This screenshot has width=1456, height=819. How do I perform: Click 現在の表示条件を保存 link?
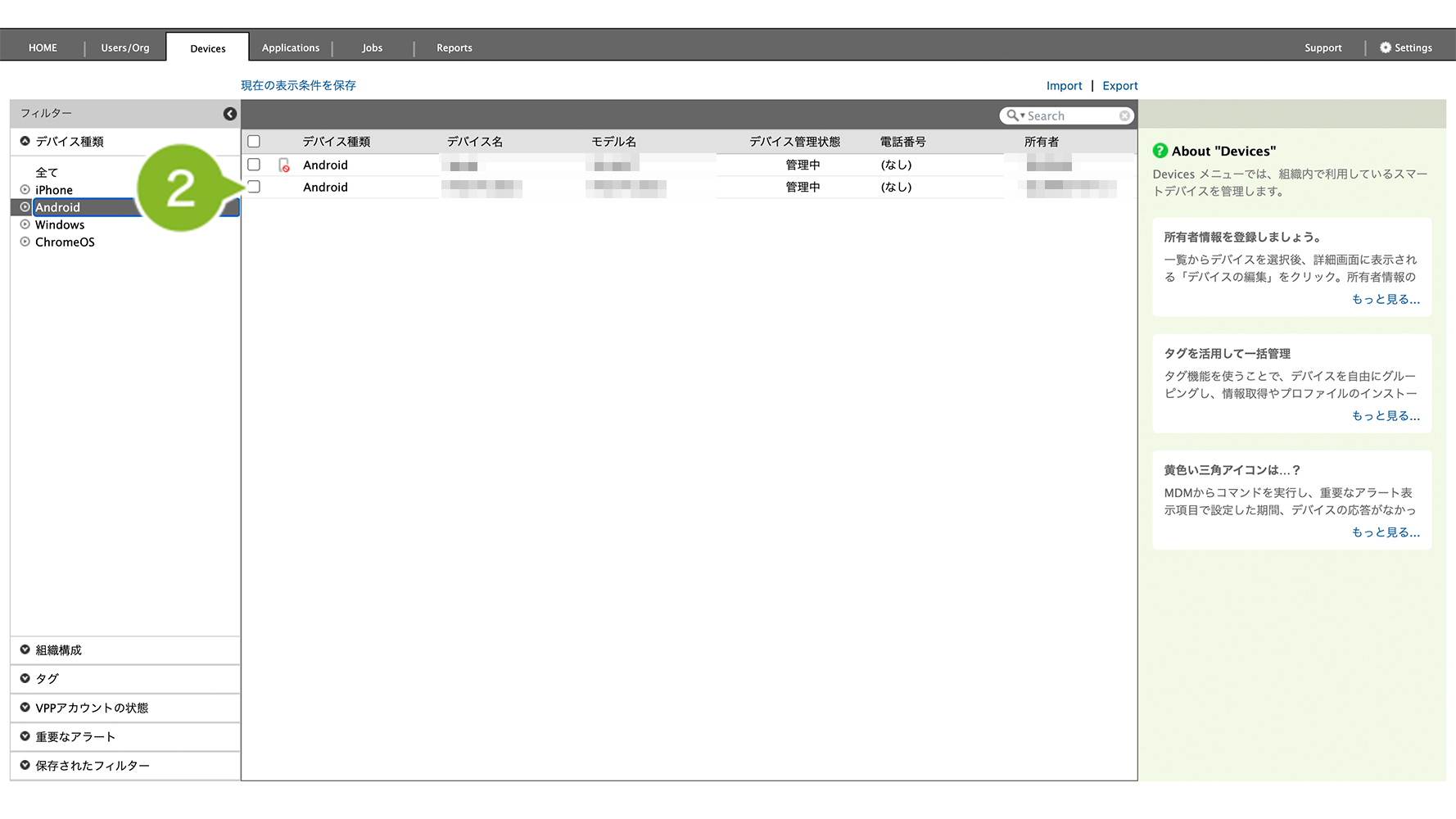click(298, 85)
